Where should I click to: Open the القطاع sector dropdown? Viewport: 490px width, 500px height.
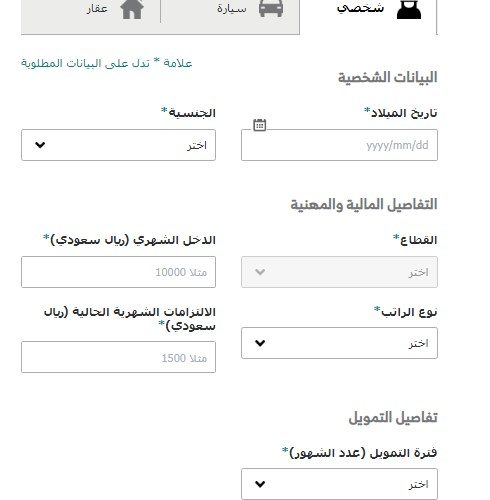[339, 272]
